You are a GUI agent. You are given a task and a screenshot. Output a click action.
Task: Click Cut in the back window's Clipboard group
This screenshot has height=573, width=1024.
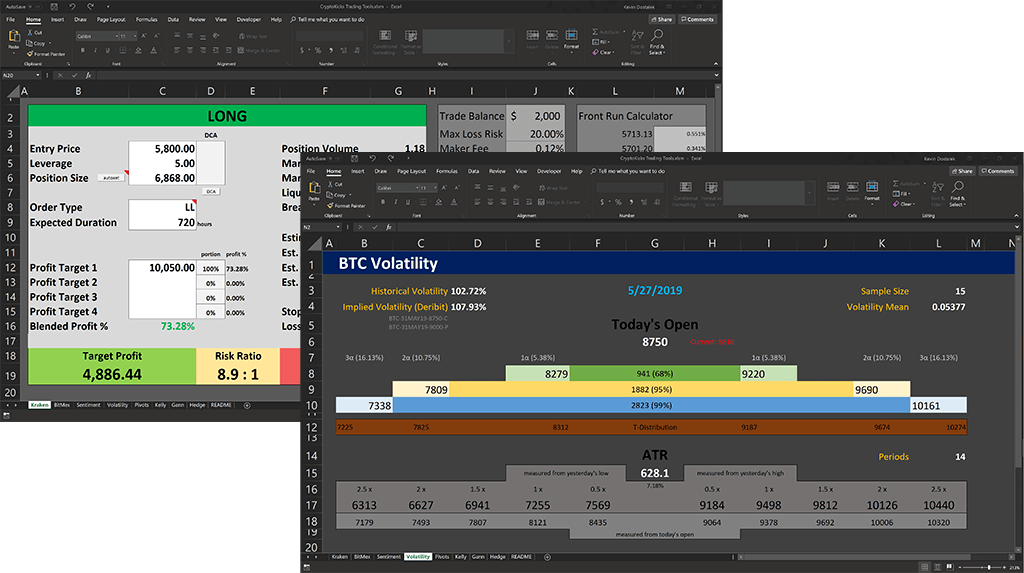(x=35, y=32)
